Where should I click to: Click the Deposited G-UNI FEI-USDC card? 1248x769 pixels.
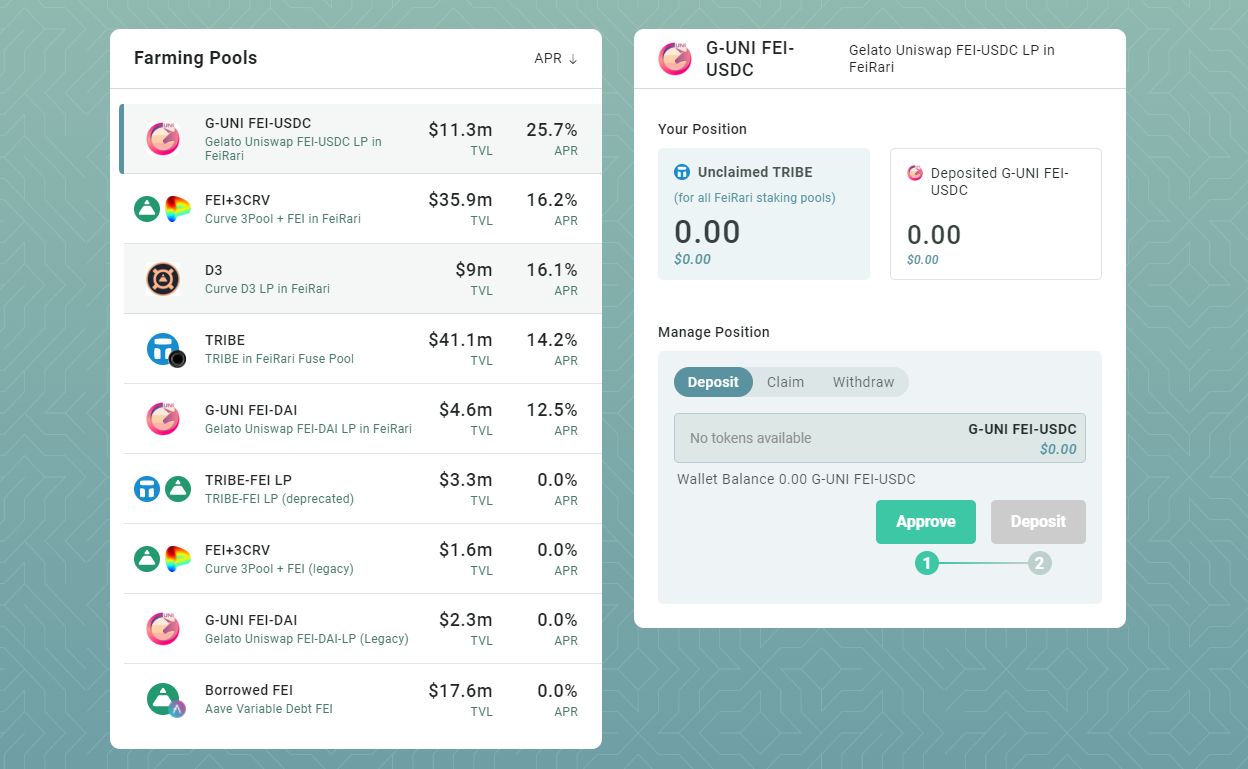[x=996, y=214]
